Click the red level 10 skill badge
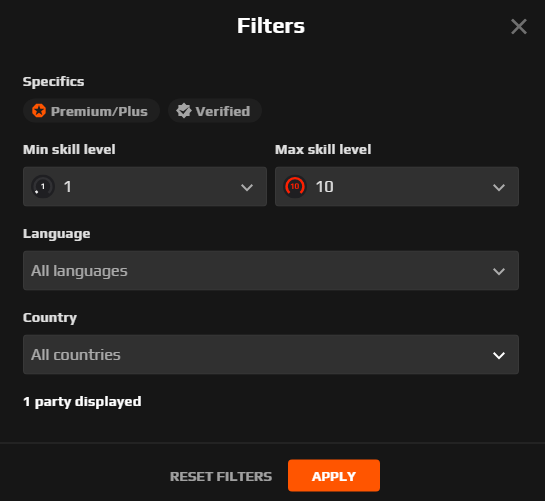The width and height of the screenshot is (545, 501). (x=295, y=187)
